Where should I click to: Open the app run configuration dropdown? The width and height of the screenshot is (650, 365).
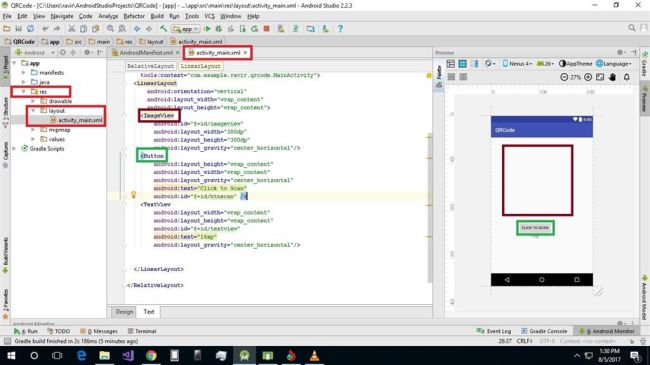click(x=186, y=29)
